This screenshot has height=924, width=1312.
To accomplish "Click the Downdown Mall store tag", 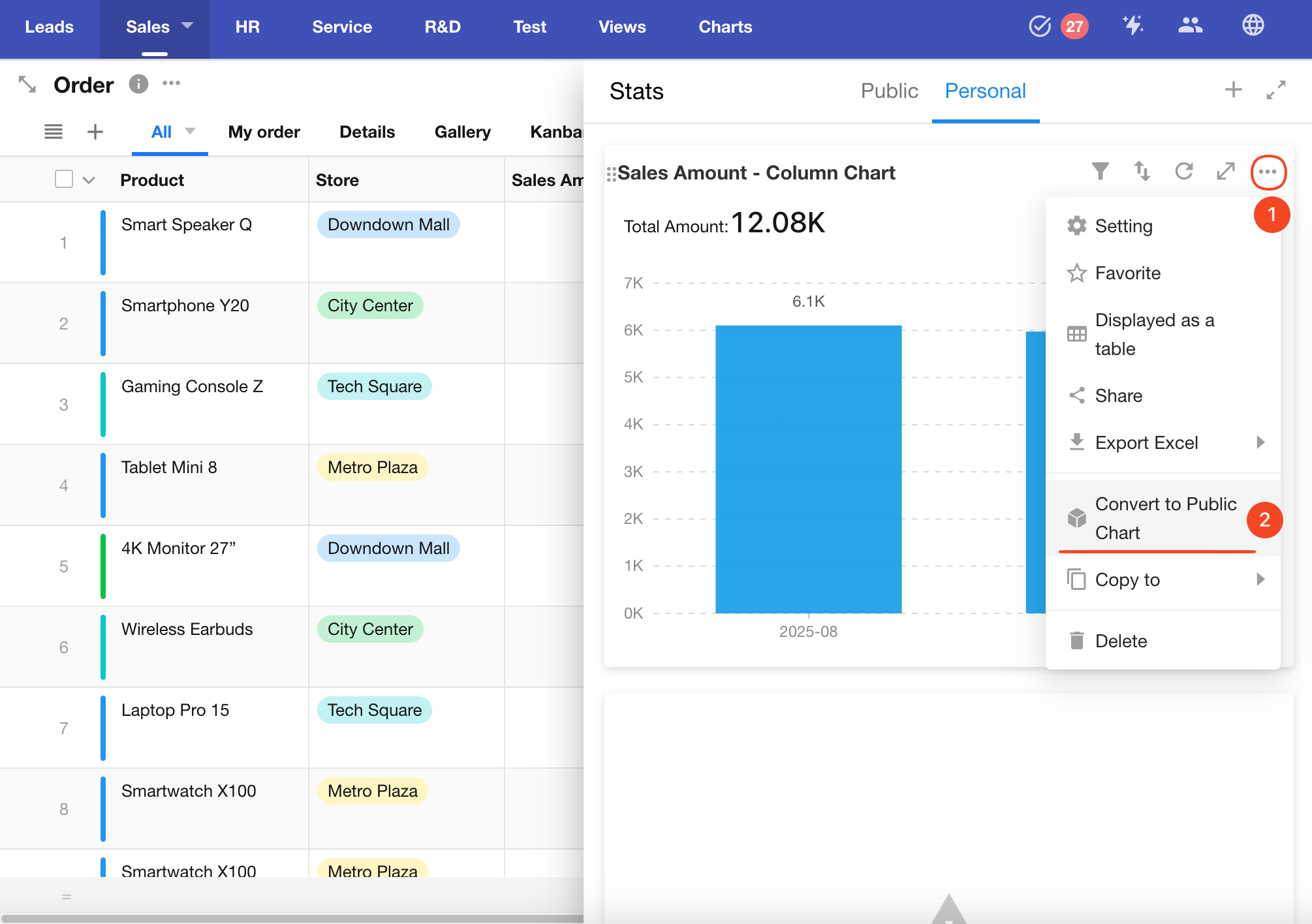I will click(x=388, y=224).
